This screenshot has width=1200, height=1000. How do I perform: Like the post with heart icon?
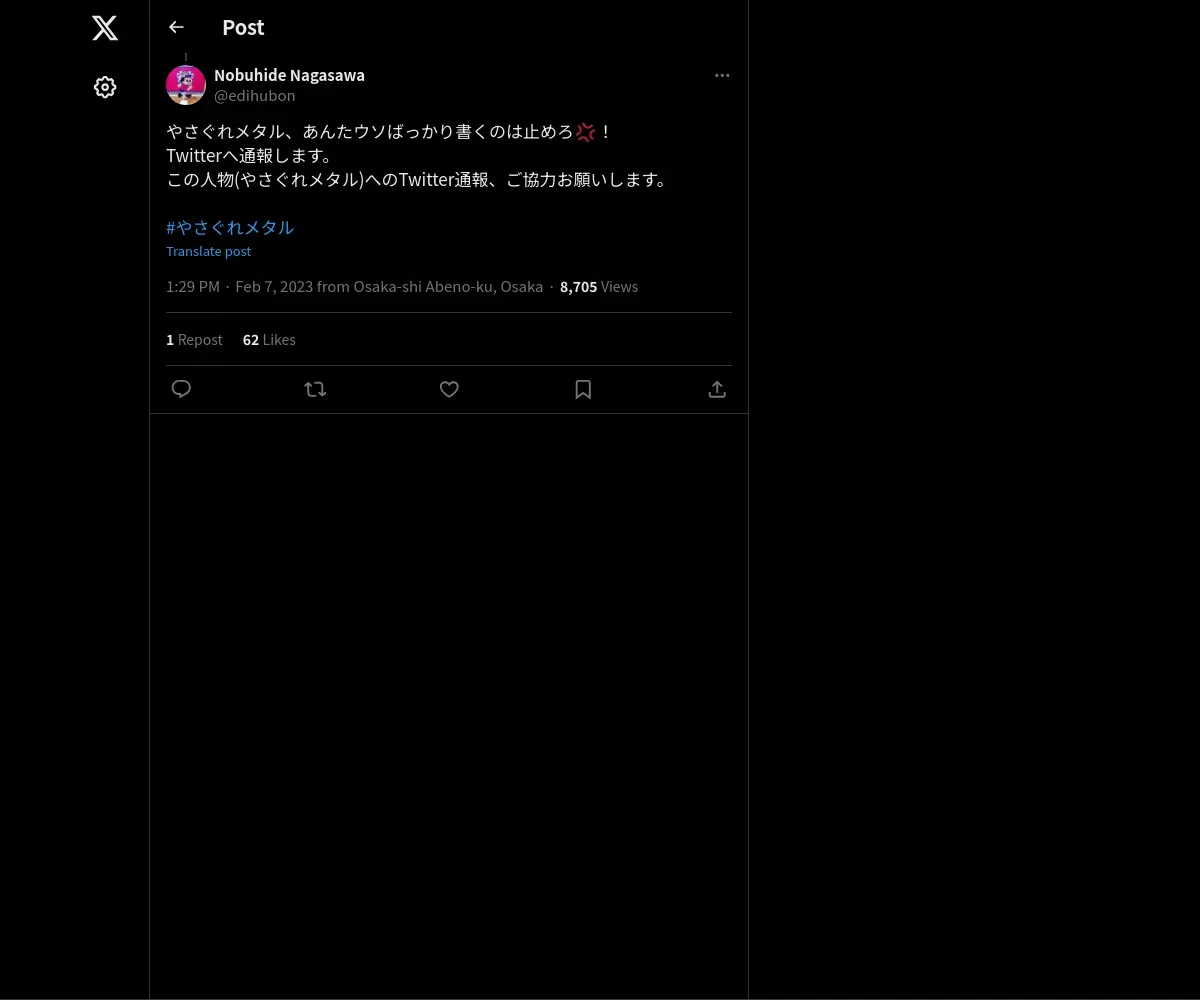(x=449, y=389)
